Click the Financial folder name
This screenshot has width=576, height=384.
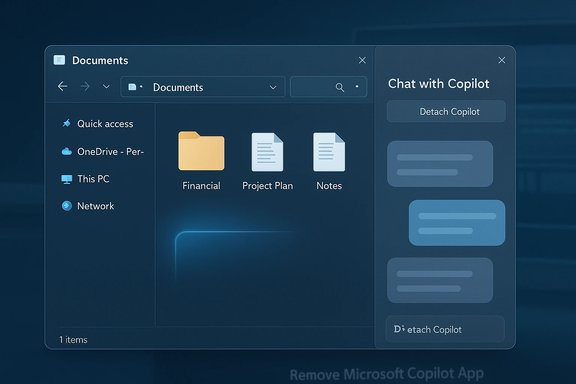[201, 186]
